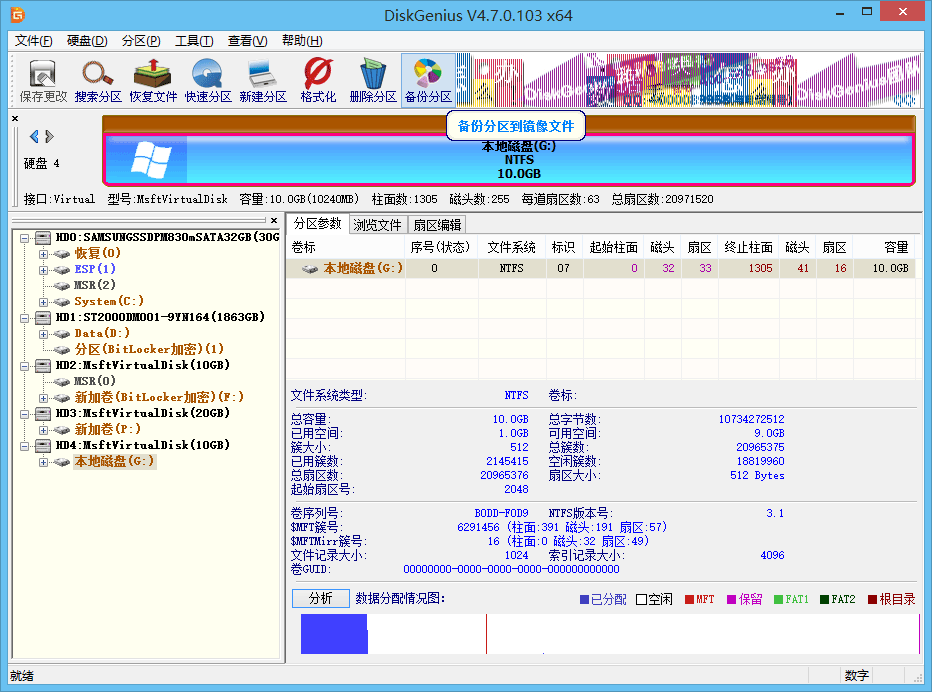932x692 pixels.
Task: Click the DiskGenius app icon in the title bar
Action: point(17,15)
